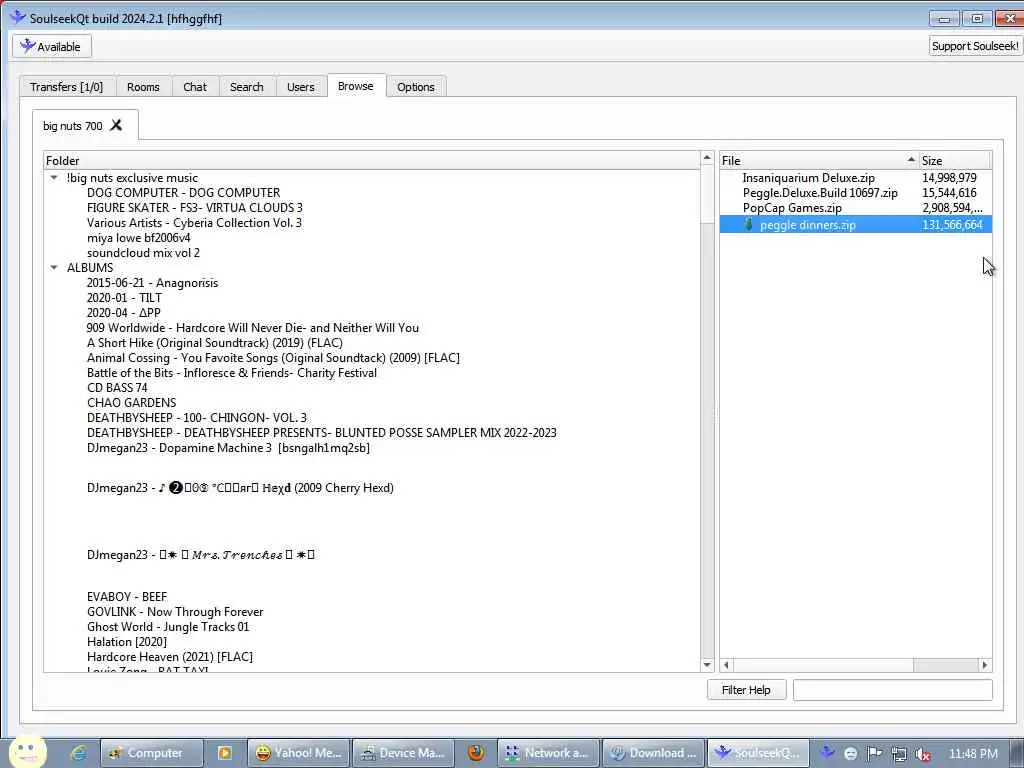This screenshot has height=768, width=1024.
Task: Open the Options tab
Action: coord(416,87)
